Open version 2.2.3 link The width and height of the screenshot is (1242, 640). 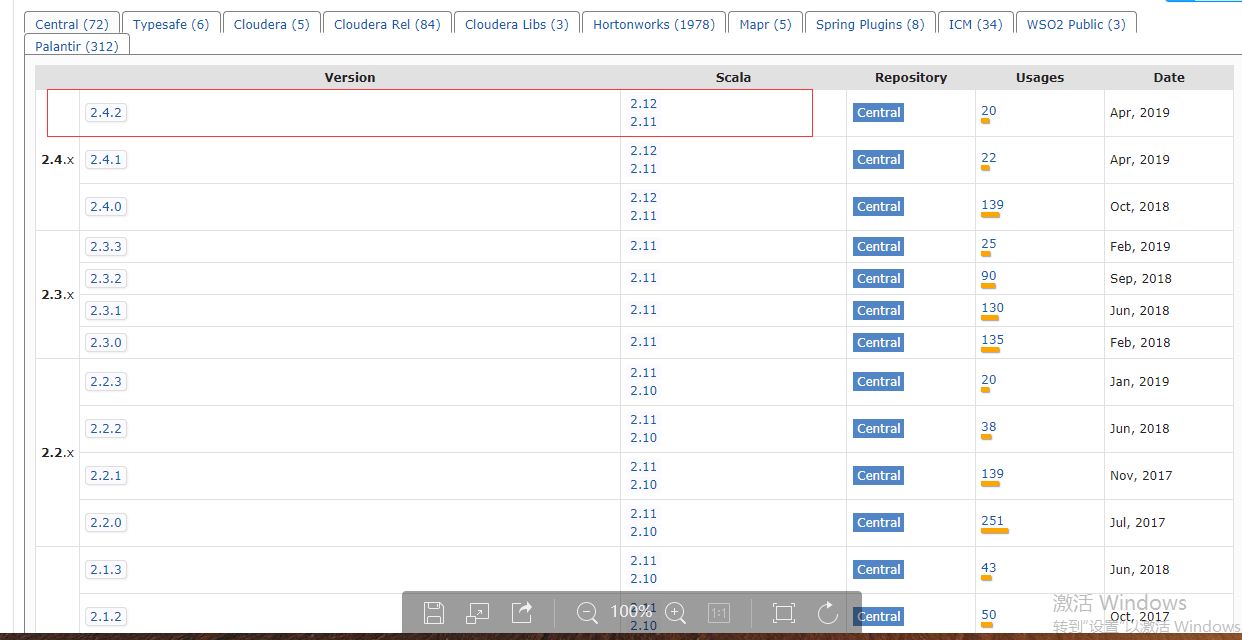point(106,382)
